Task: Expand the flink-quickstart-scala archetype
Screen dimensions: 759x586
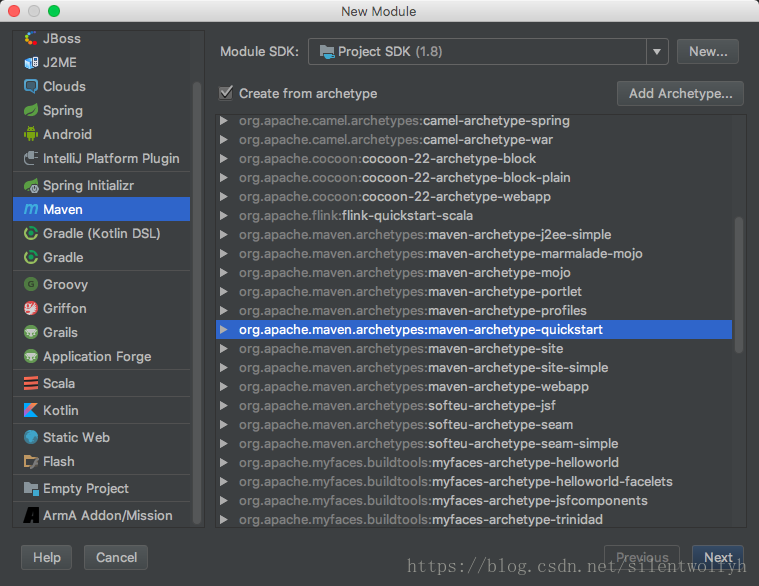Action: 224,216
